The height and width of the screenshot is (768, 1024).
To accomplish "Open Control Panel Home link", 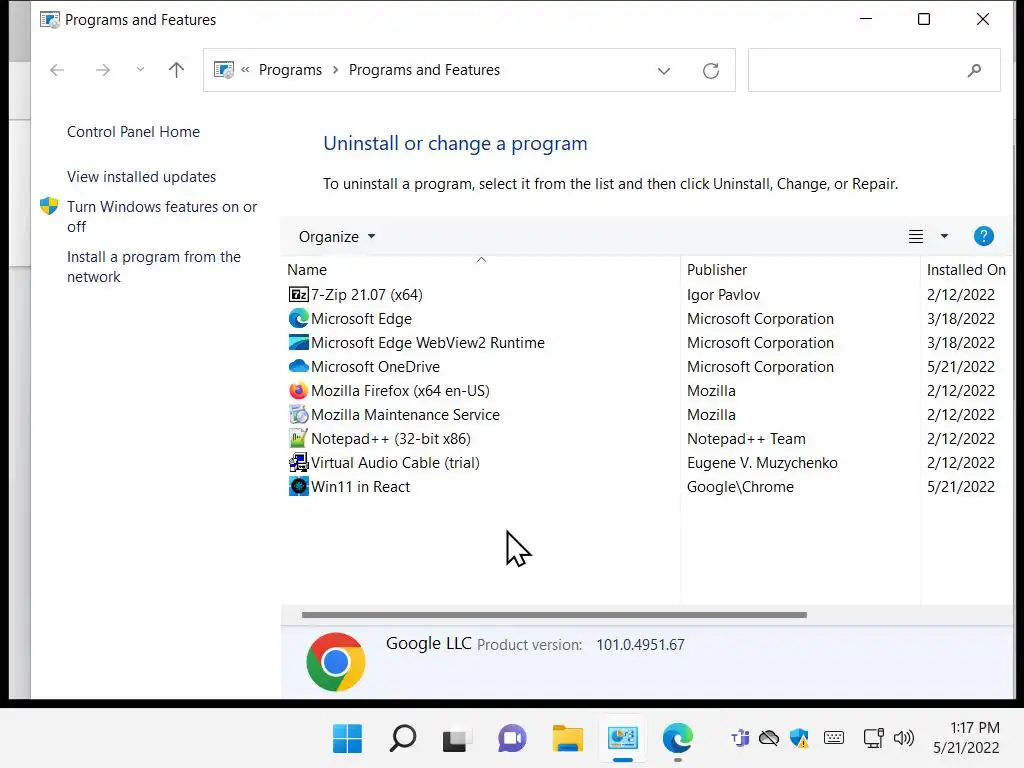I will (x=133, y=132).
